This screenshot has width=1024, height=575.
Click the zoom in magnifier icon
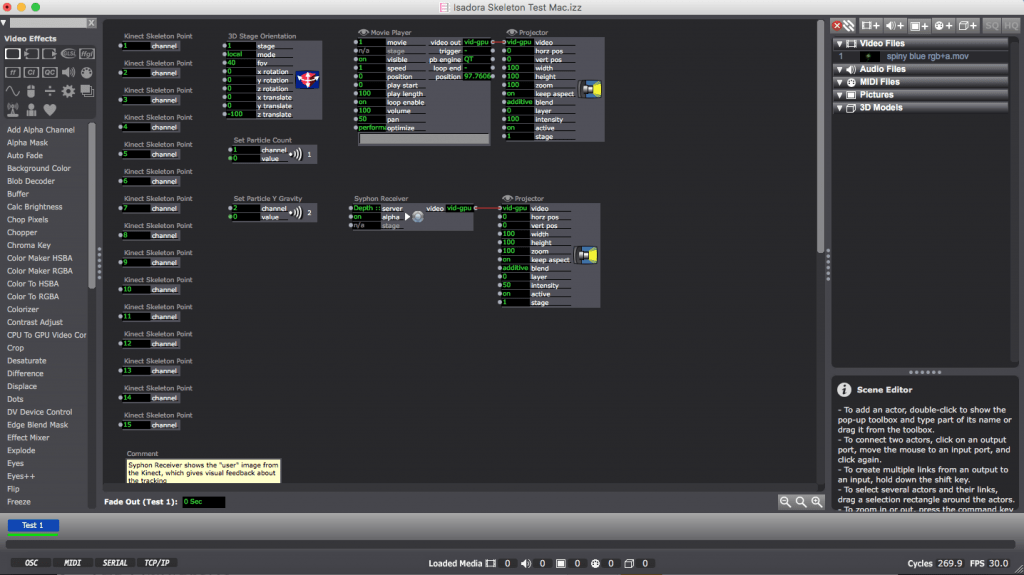[817, 502]
